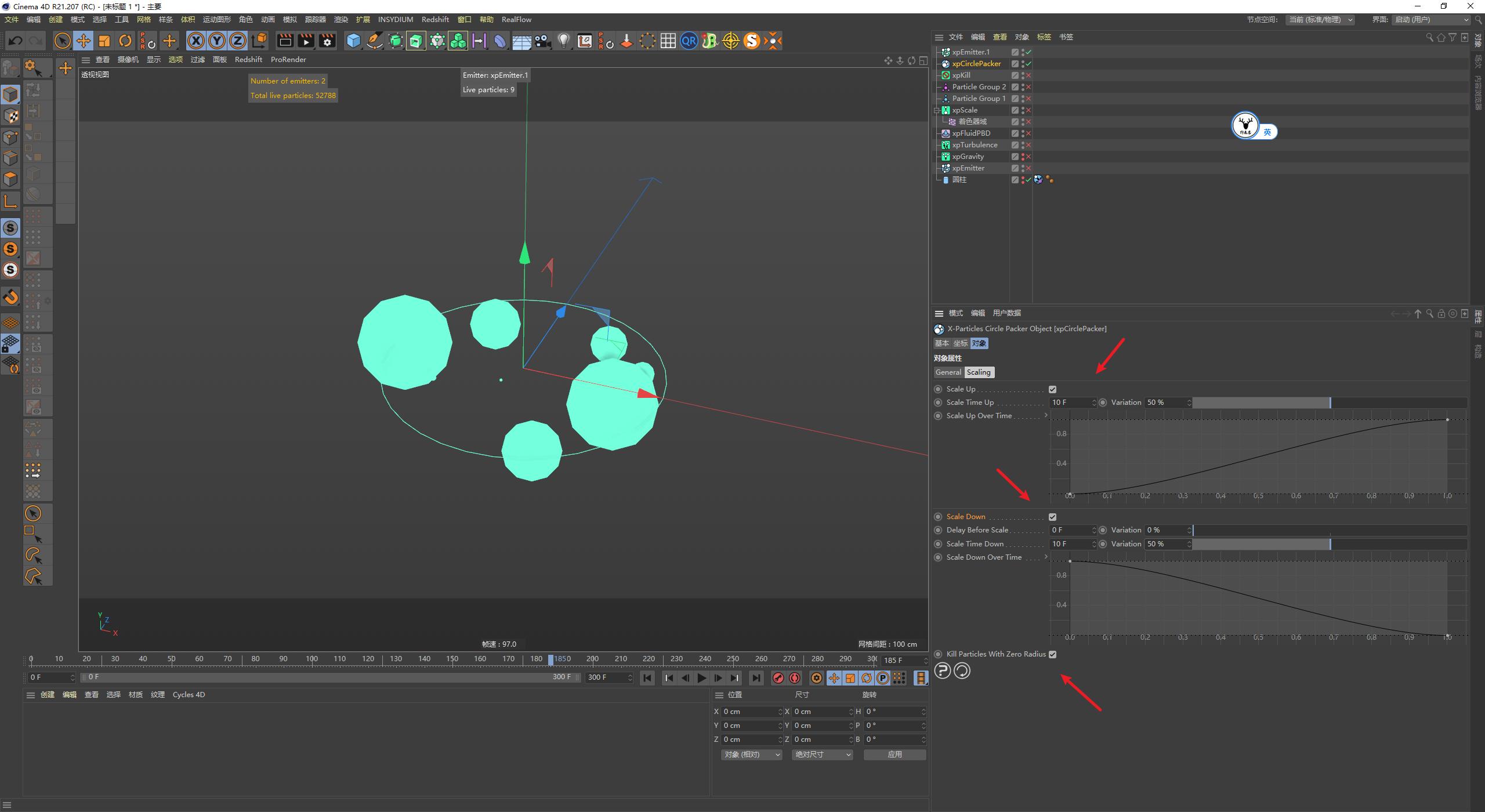Open the 对象 (相对) coordinate dropdown
The width and height of the screenshot is (1485, 812).
click(x=751, y=754)
